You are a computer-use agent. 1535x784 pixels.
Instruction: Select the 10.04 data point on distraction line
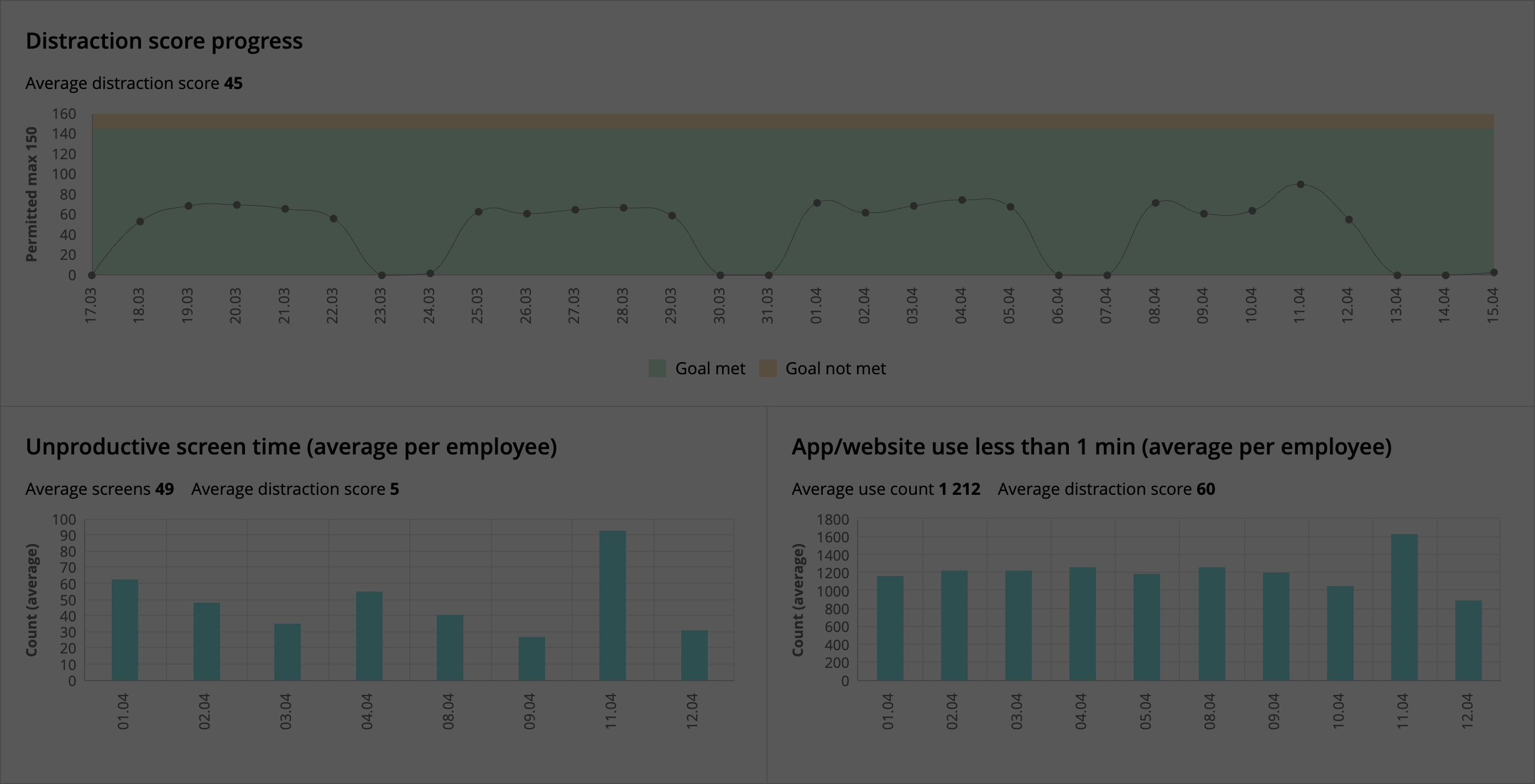[x=1252, y=211]
